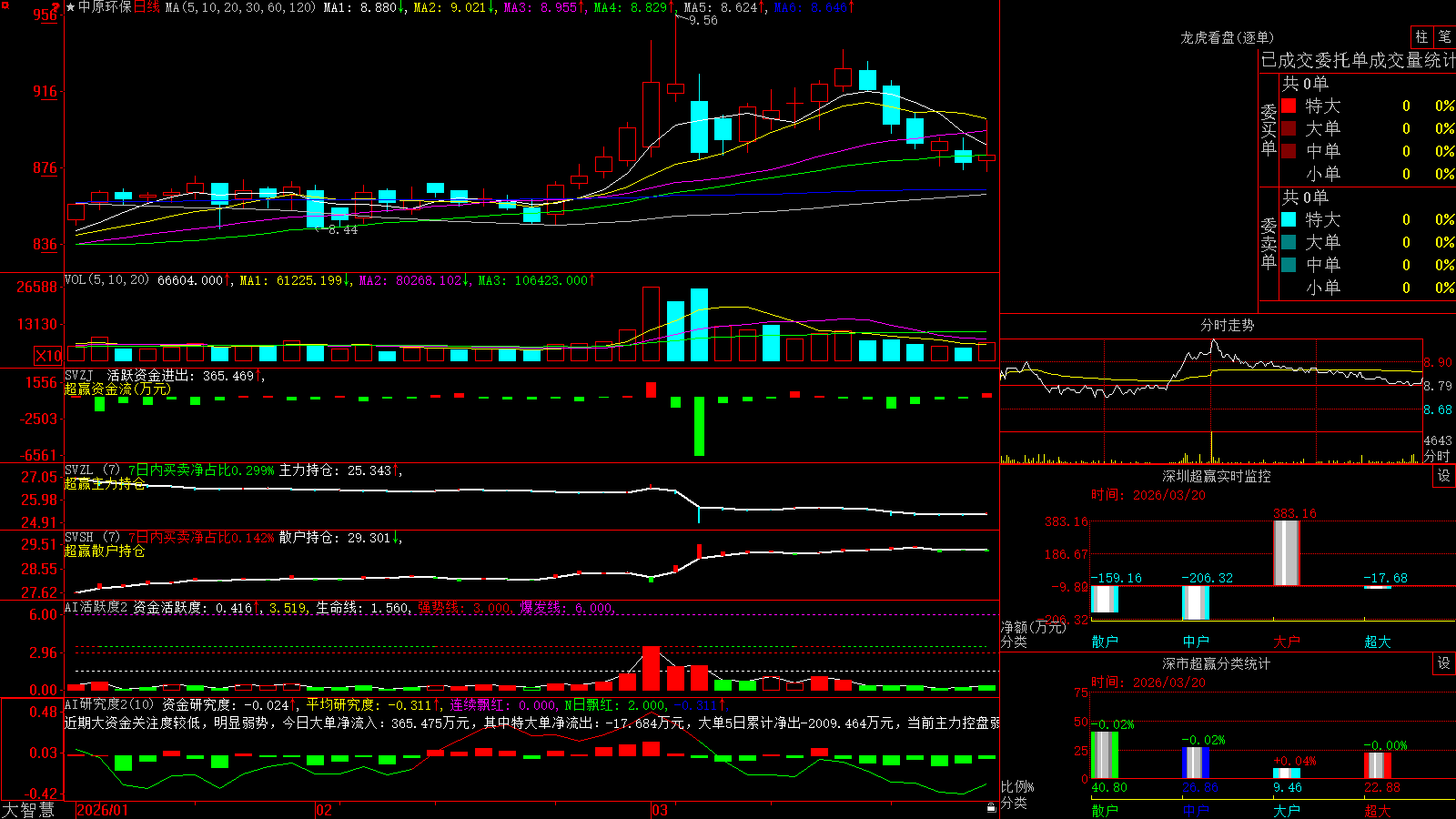Click the 深市超赢分类统计 panel title

point(1216,663)
